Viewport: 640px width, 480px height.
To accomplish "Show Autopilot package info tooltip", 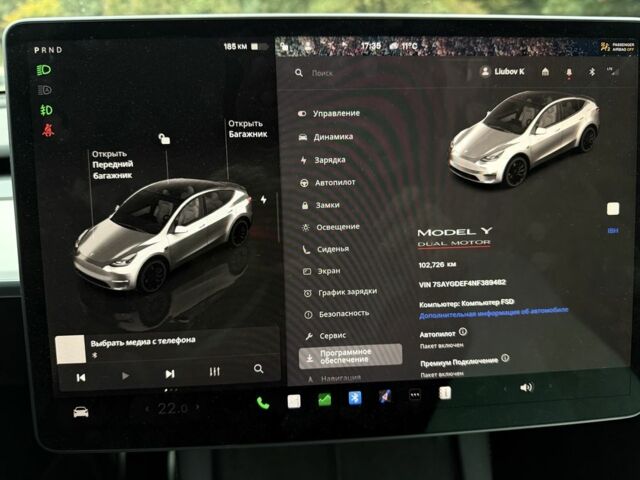I will pos(463,331).
